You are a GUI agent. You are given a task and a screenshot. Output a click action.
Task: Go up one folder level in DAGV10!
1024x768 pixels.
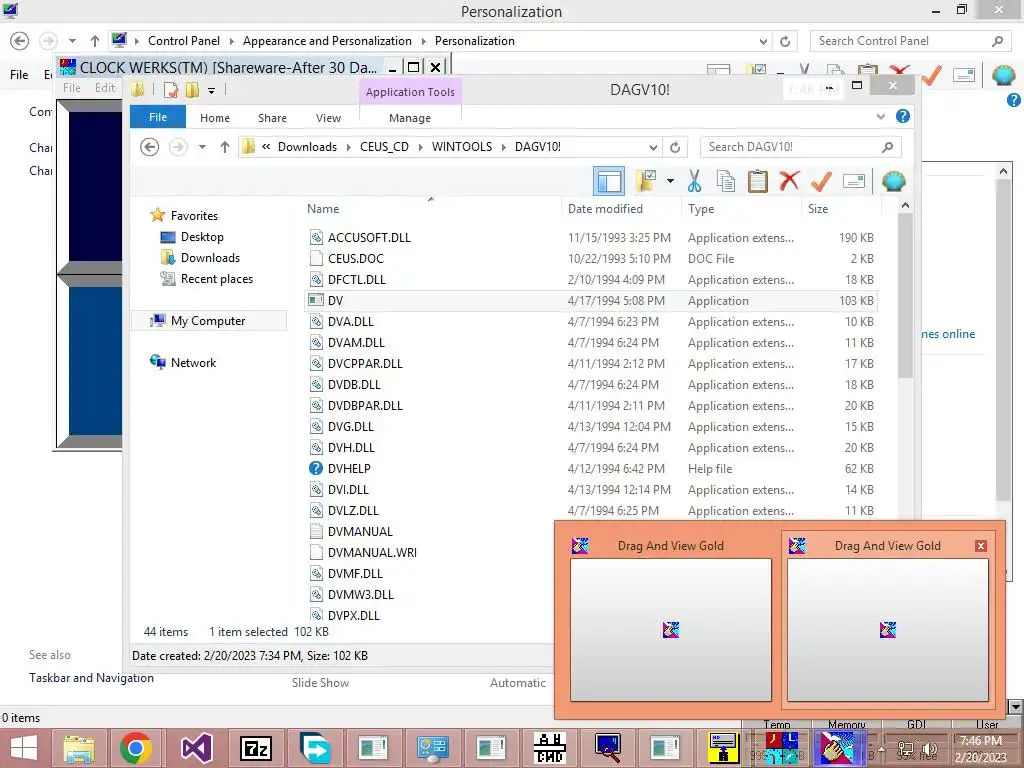225,147
